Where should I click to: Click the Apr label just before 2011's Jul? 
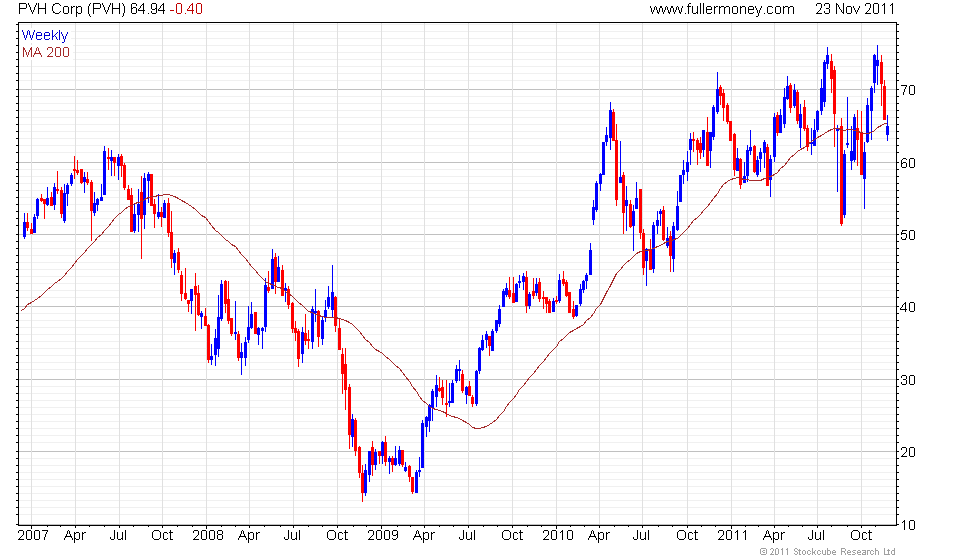coord(774,536)
